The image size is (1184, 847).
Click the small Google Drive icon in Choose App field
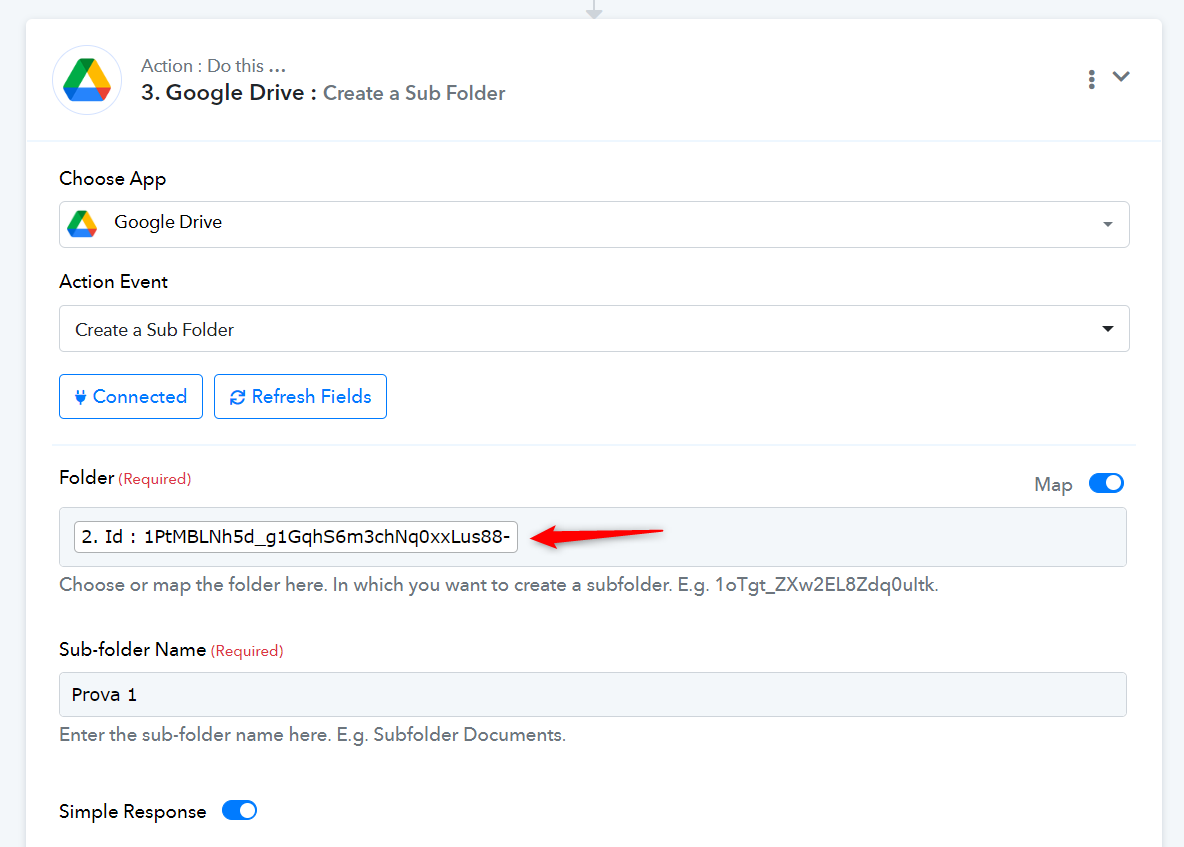(82, 223)
